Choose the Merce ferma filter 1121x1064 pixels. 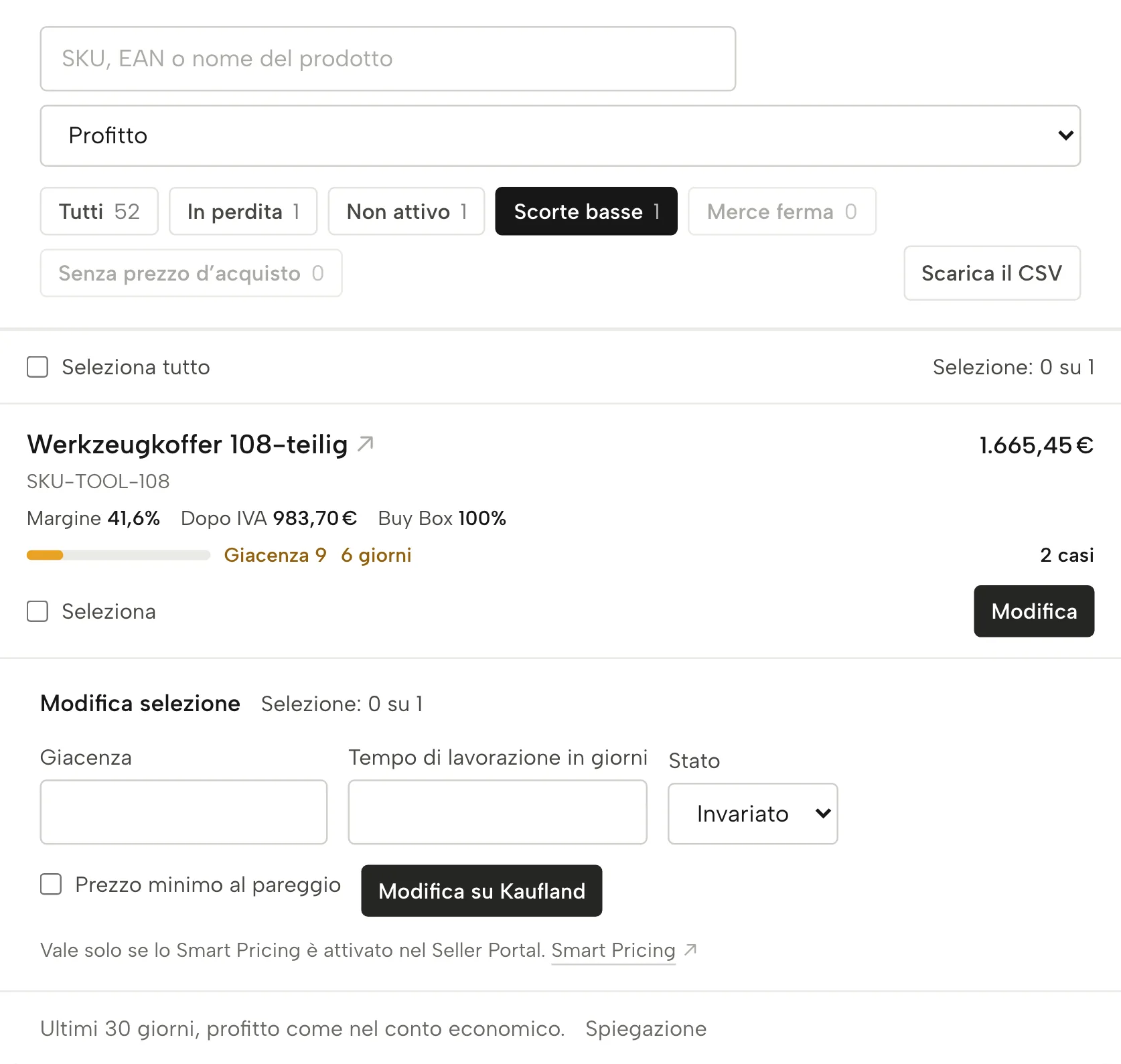click(782, 212)
